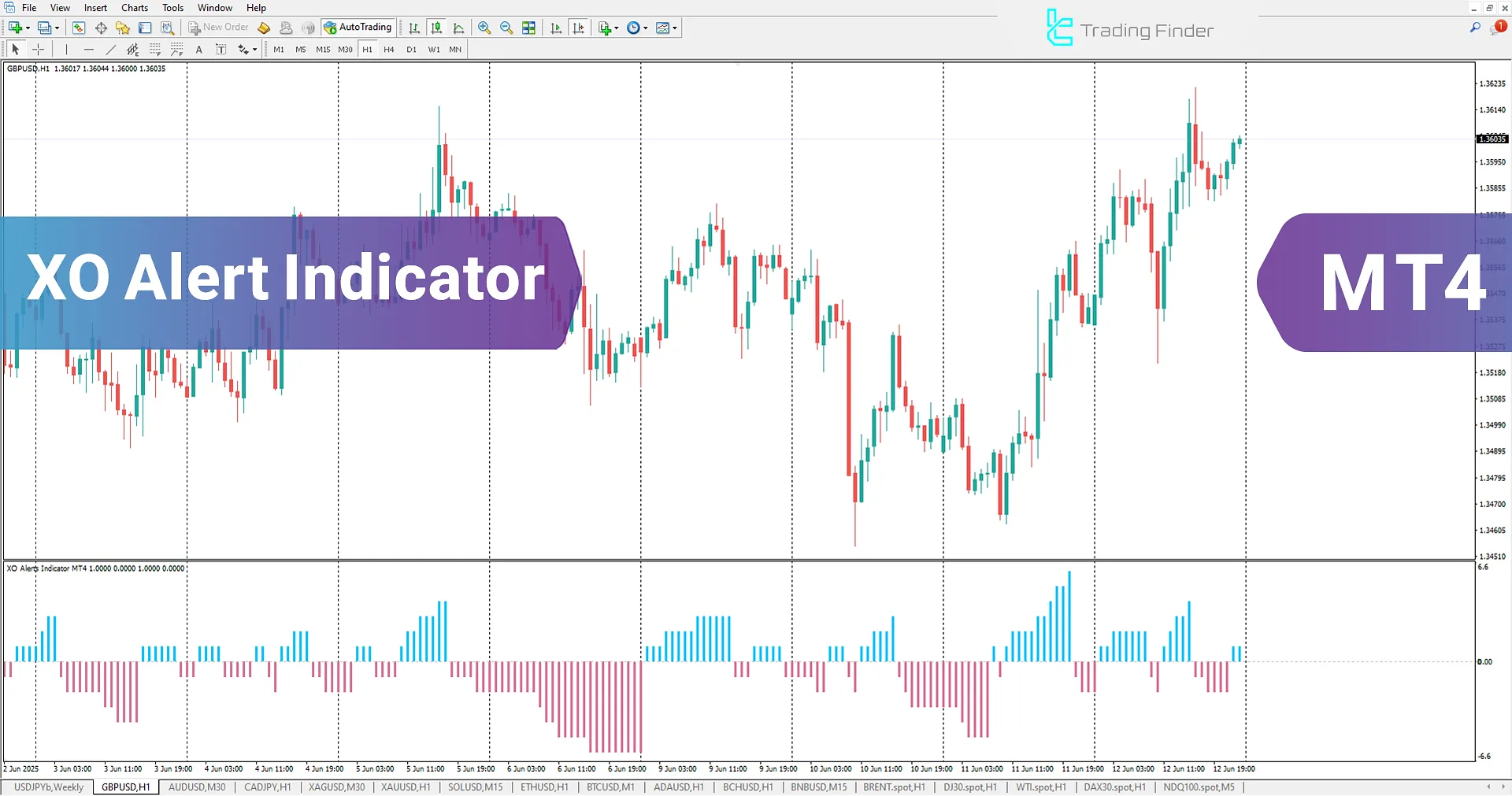Expand the Arrows objects dropdown arrow
This screenshot has width=1512, height=796.
pyautogui.click(x=255, y=50)
